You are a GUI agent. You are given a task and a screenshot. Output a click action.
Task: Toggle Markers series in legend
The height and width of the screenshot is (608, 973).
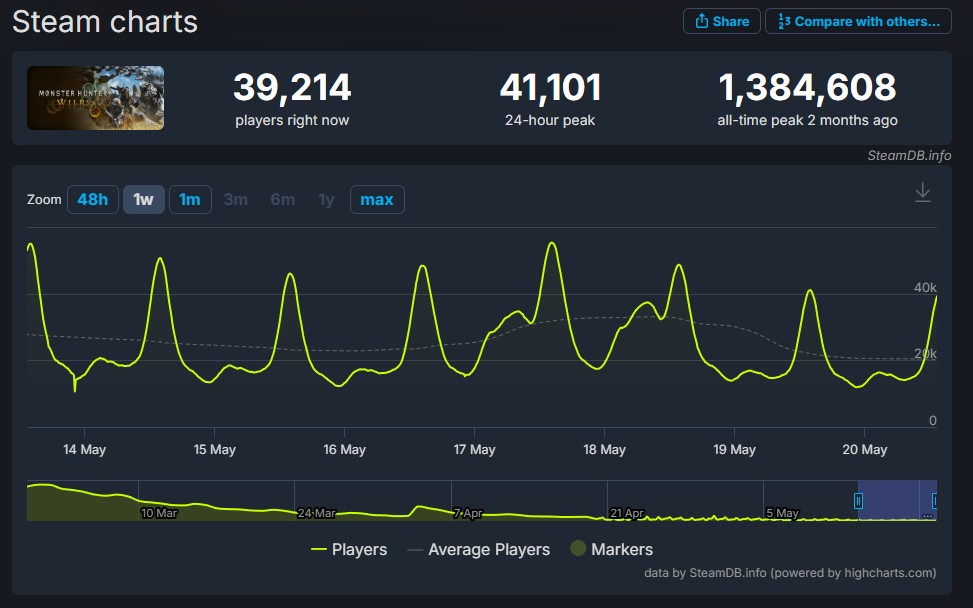tap(611, 549)
